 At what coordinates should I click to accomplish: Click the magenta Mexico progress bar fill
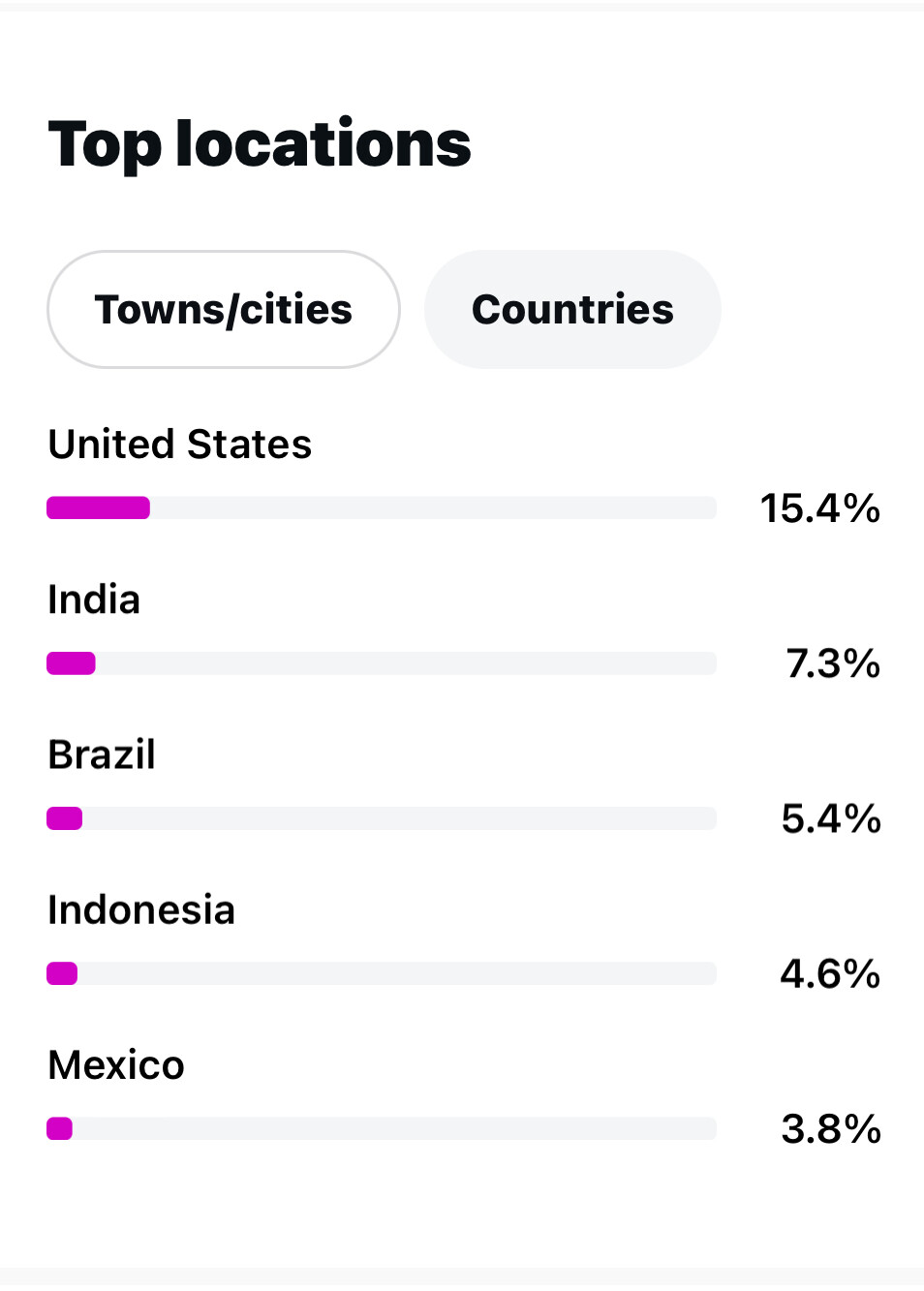pyautogui.click(x=60, y=1128)
